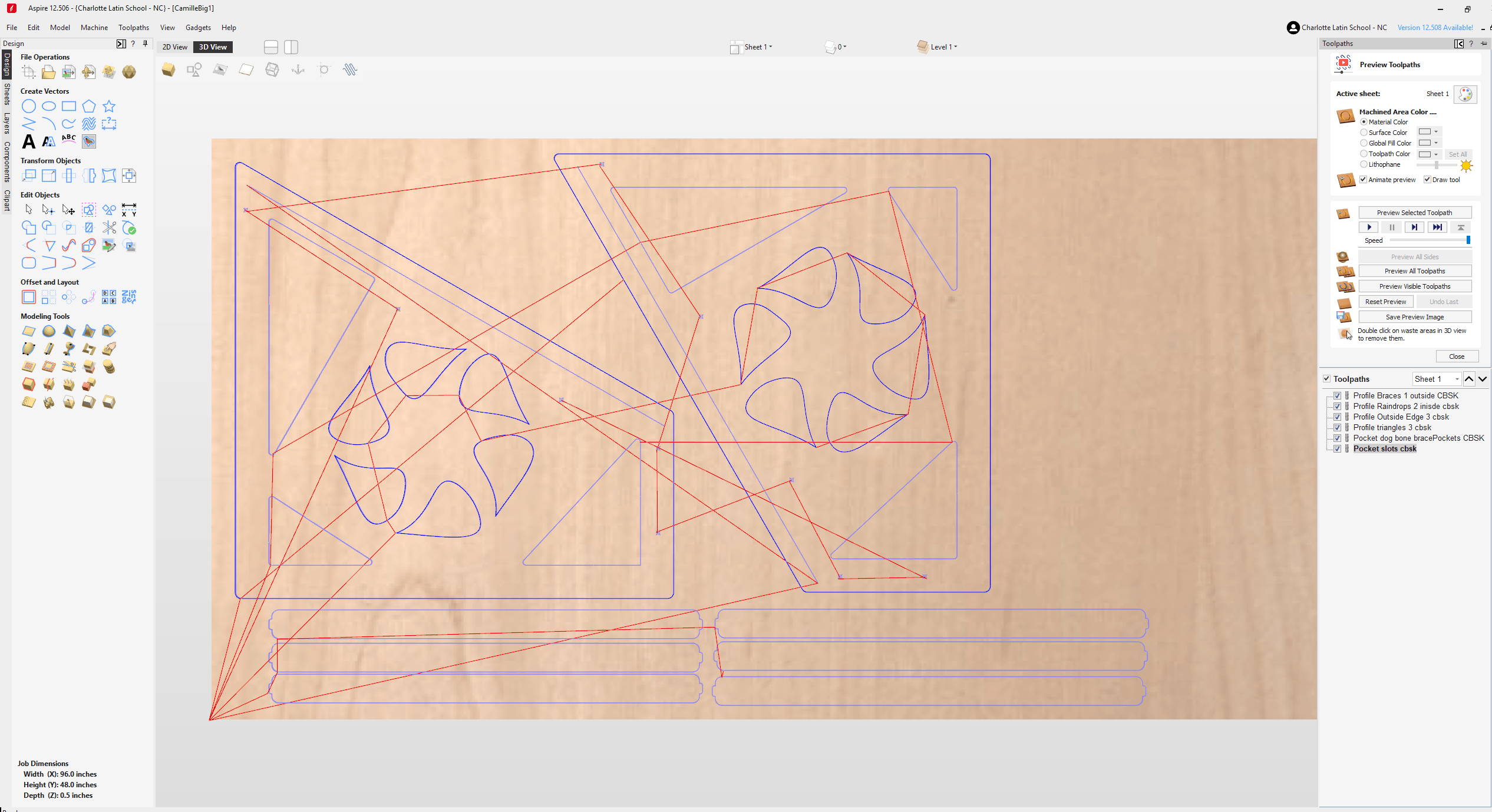This screenshot has width=1492, height=812.
Task: Open the Toolpath Color dropdown
Action: [x=1437, y=154]
